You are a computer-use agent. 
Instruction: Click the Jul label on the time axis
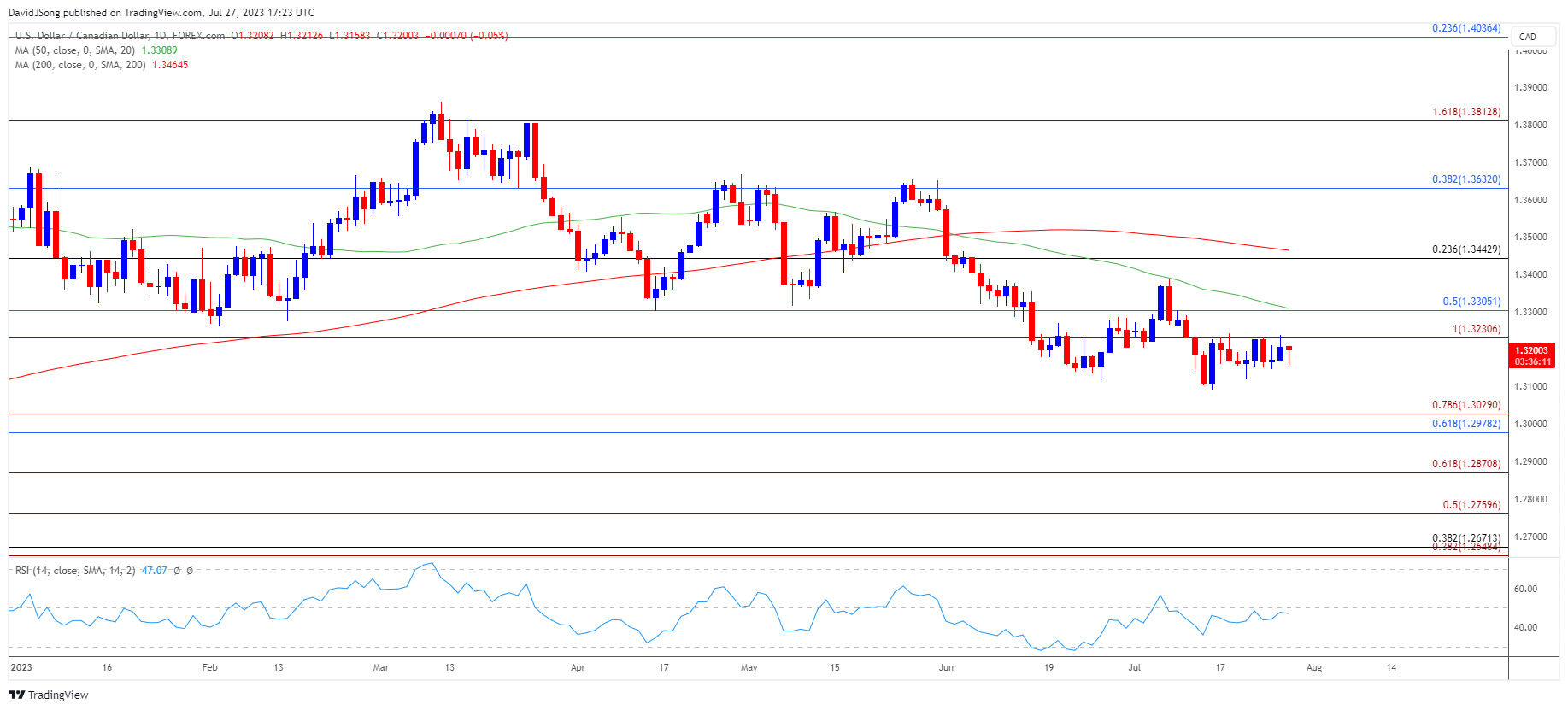click(1134, 667)
